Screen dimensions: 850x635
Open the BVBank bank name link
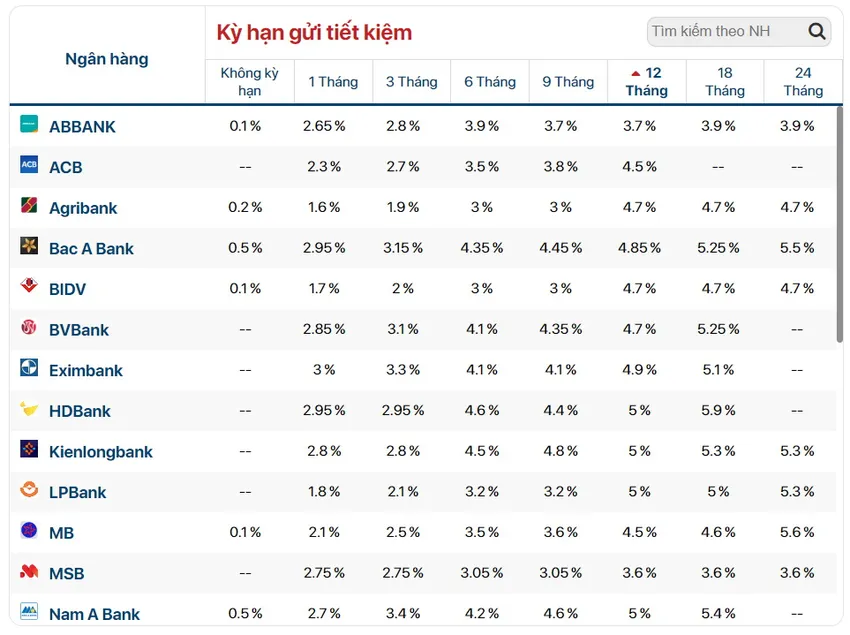(x=79, y=330)
